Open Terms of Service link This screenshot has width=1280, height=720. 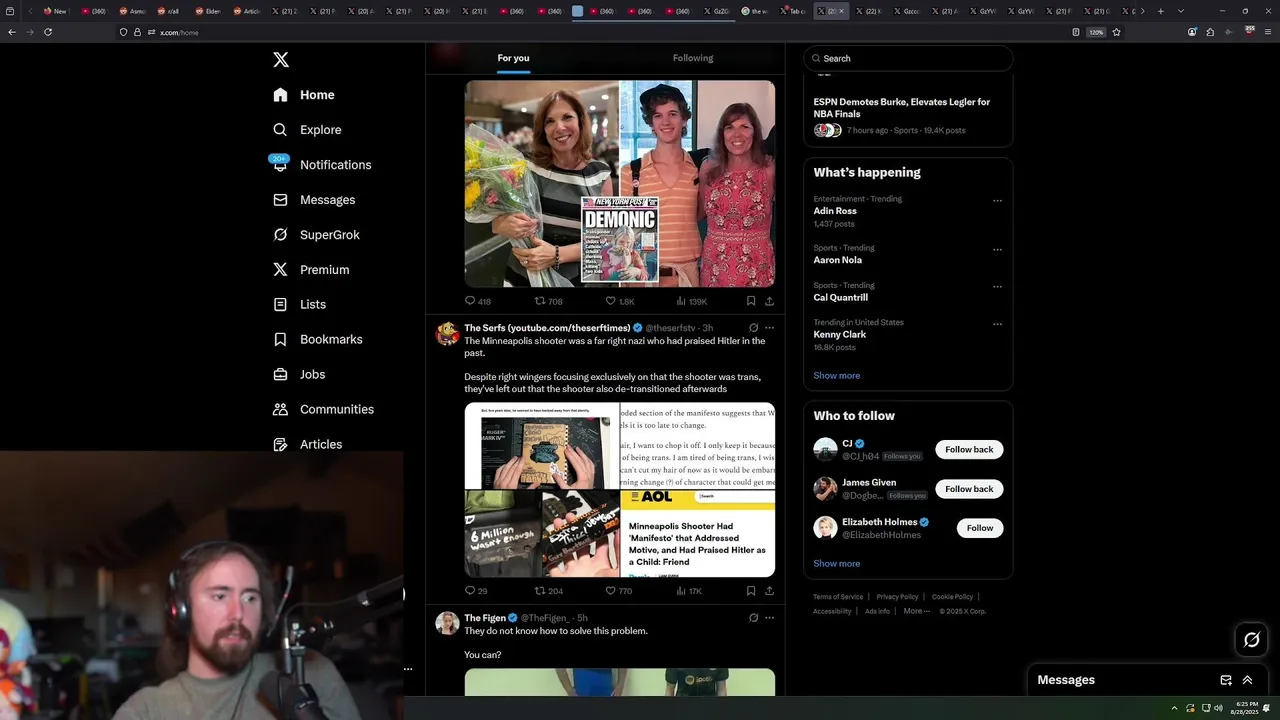coord(838,597)
